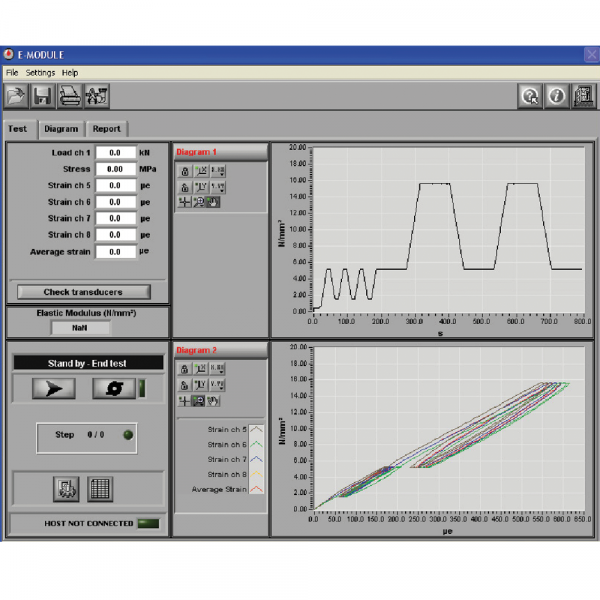Save using the floppy disk icon
This screenshot has height=600, width=600.
pos(43,95)
